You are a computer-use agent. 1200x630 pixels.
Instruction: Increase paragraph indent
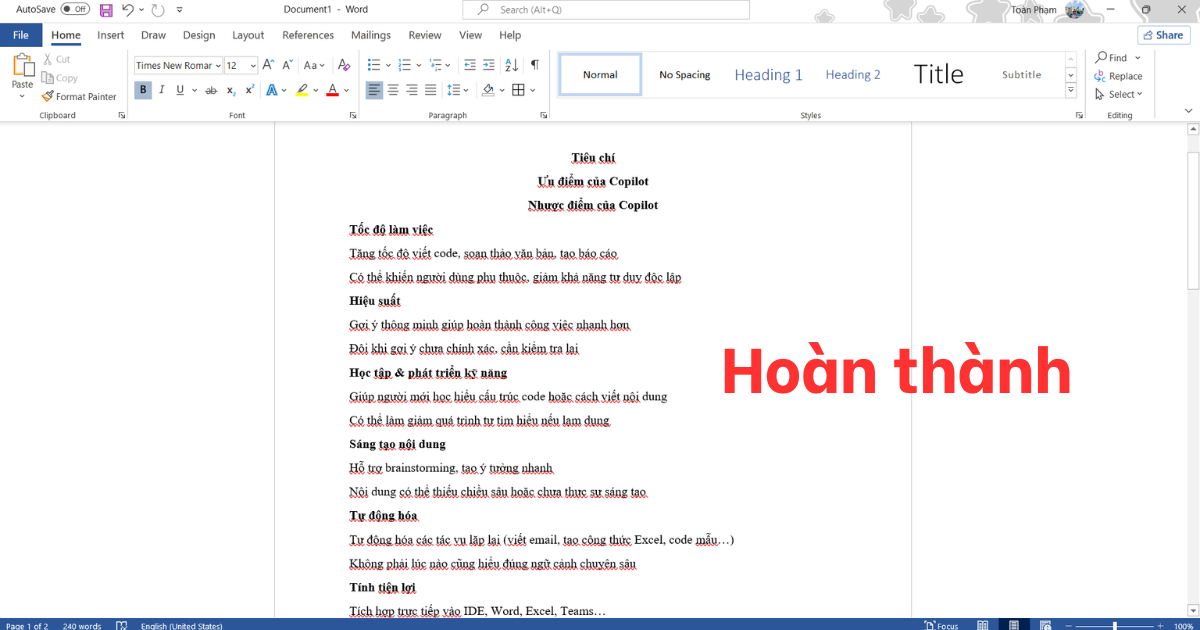point(488,65)
